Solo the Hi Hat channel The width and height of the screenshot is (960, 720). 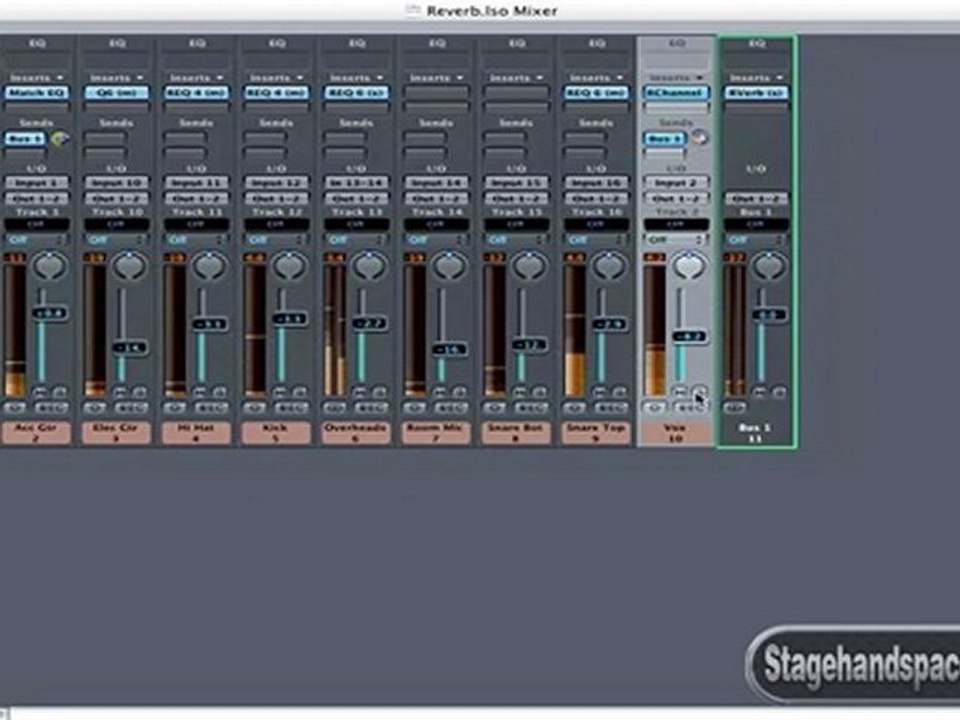coord(219,391)
